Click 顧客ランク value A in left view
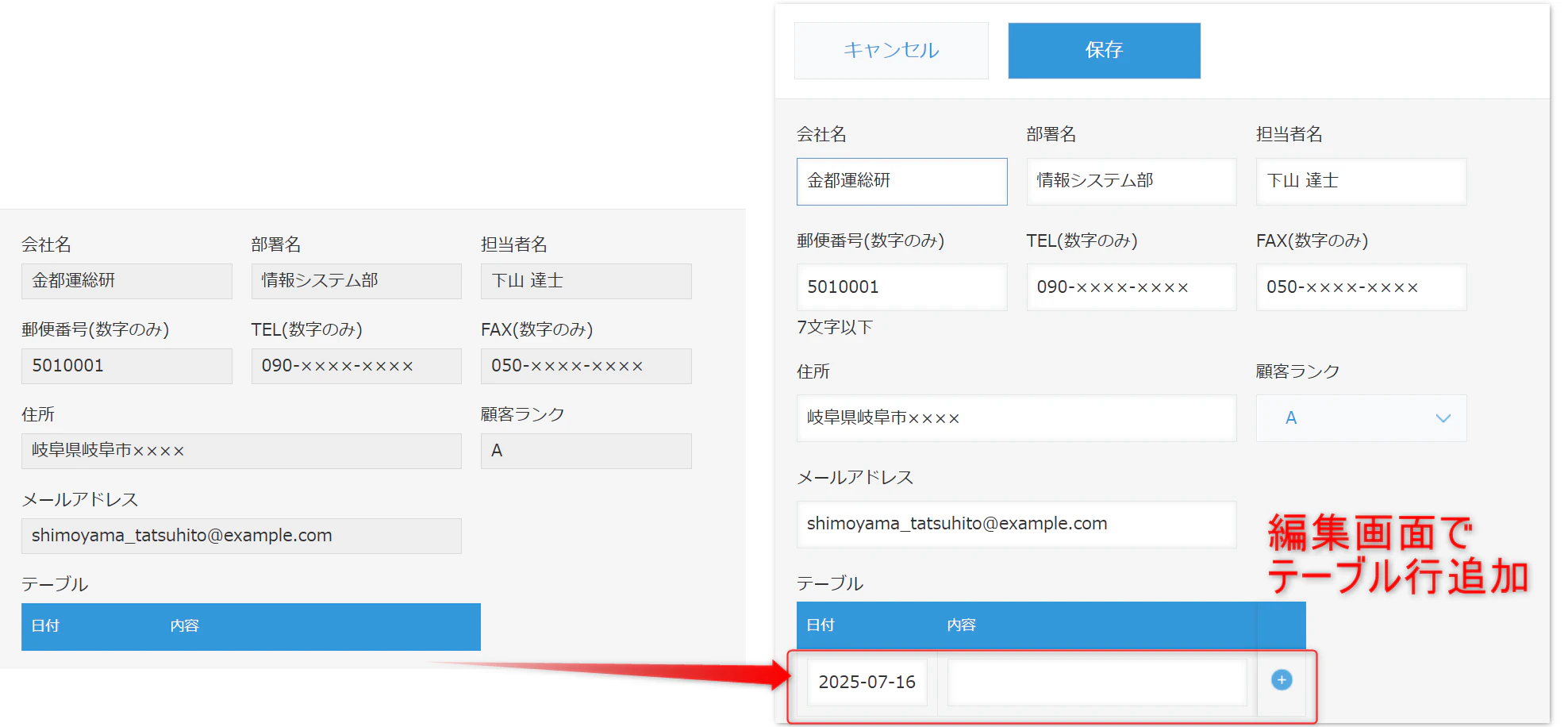1568x727 pixels. tap(586, 451)
